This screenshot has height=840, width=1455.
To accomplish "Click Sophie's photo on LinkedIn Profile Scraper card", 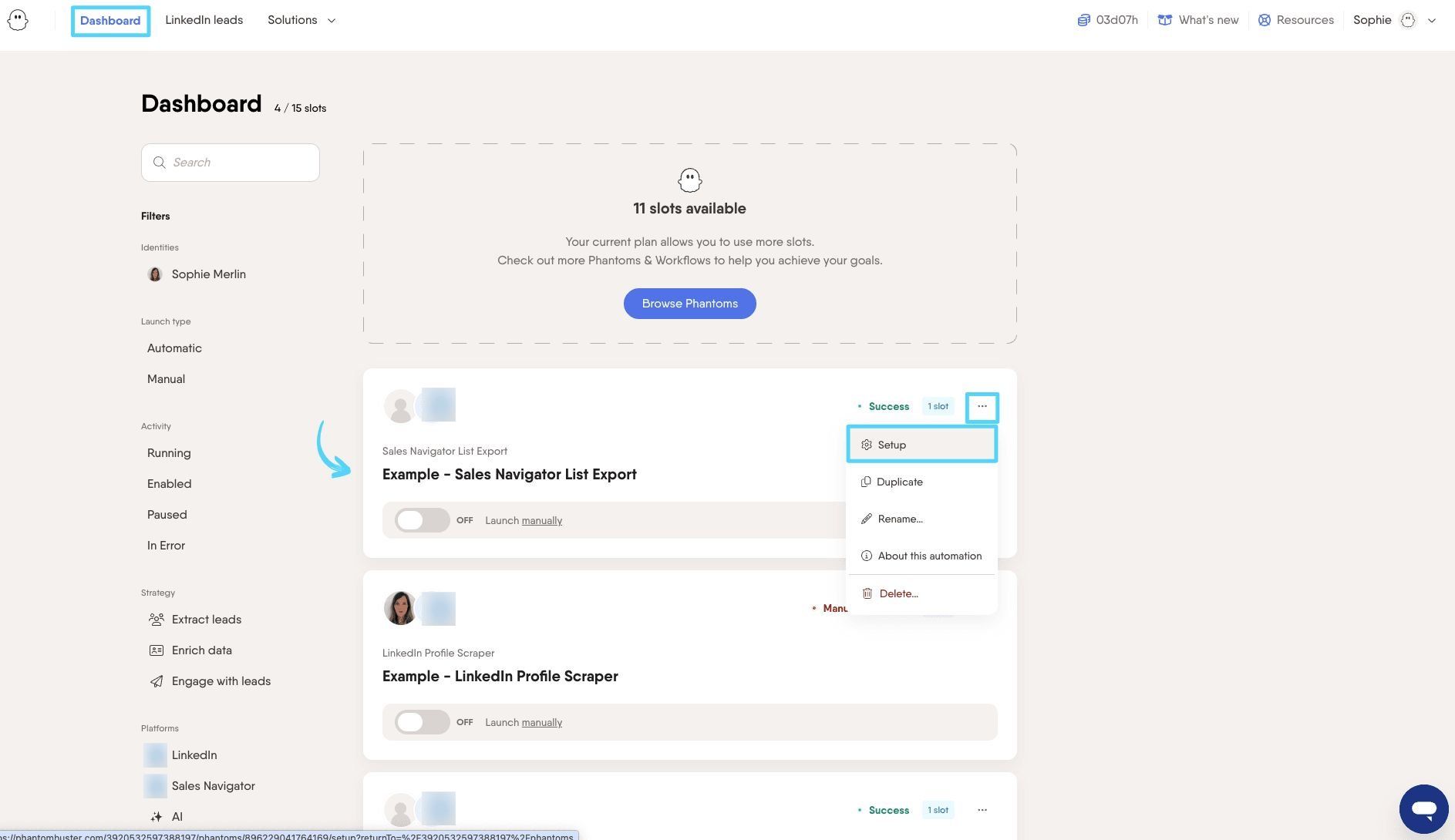I will coord(400,608).
